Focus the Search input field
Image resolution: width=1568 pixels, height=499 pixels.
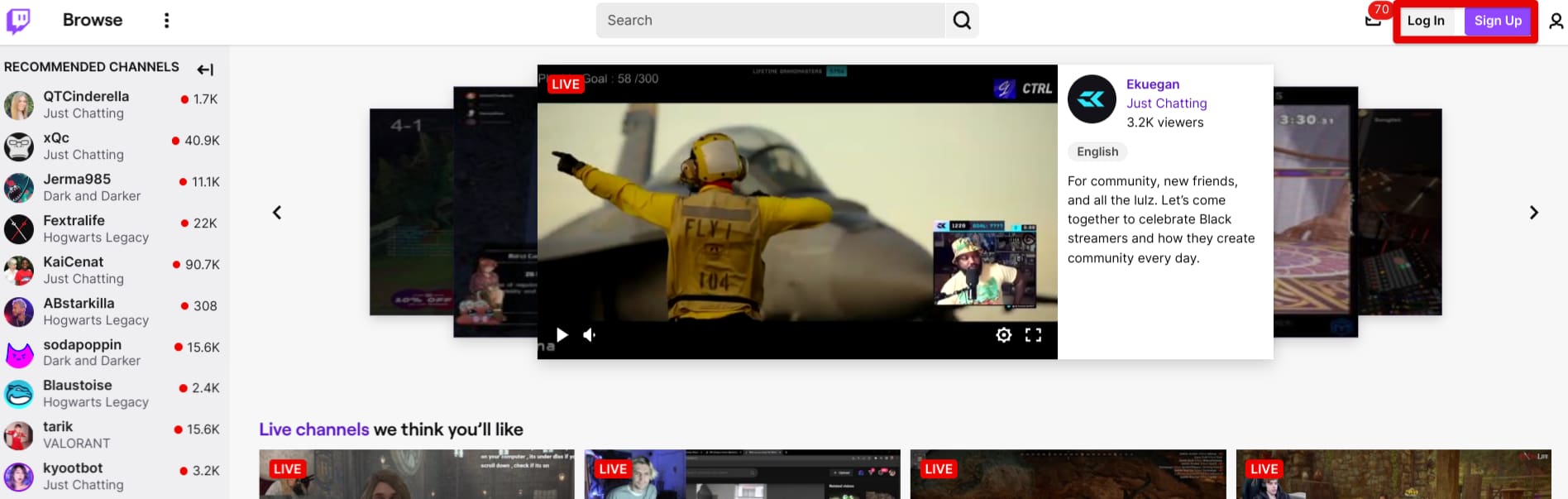click(771, 21)
